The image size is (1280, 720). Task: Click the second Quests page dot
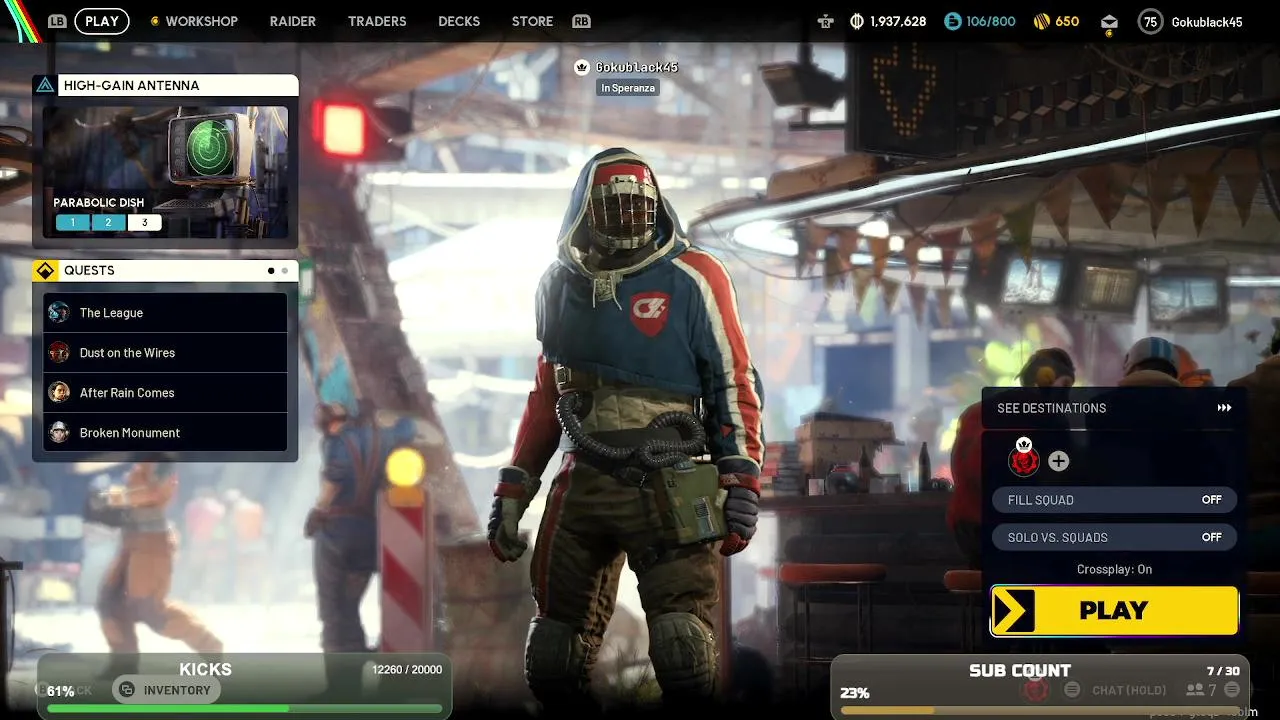pos(285,270)
